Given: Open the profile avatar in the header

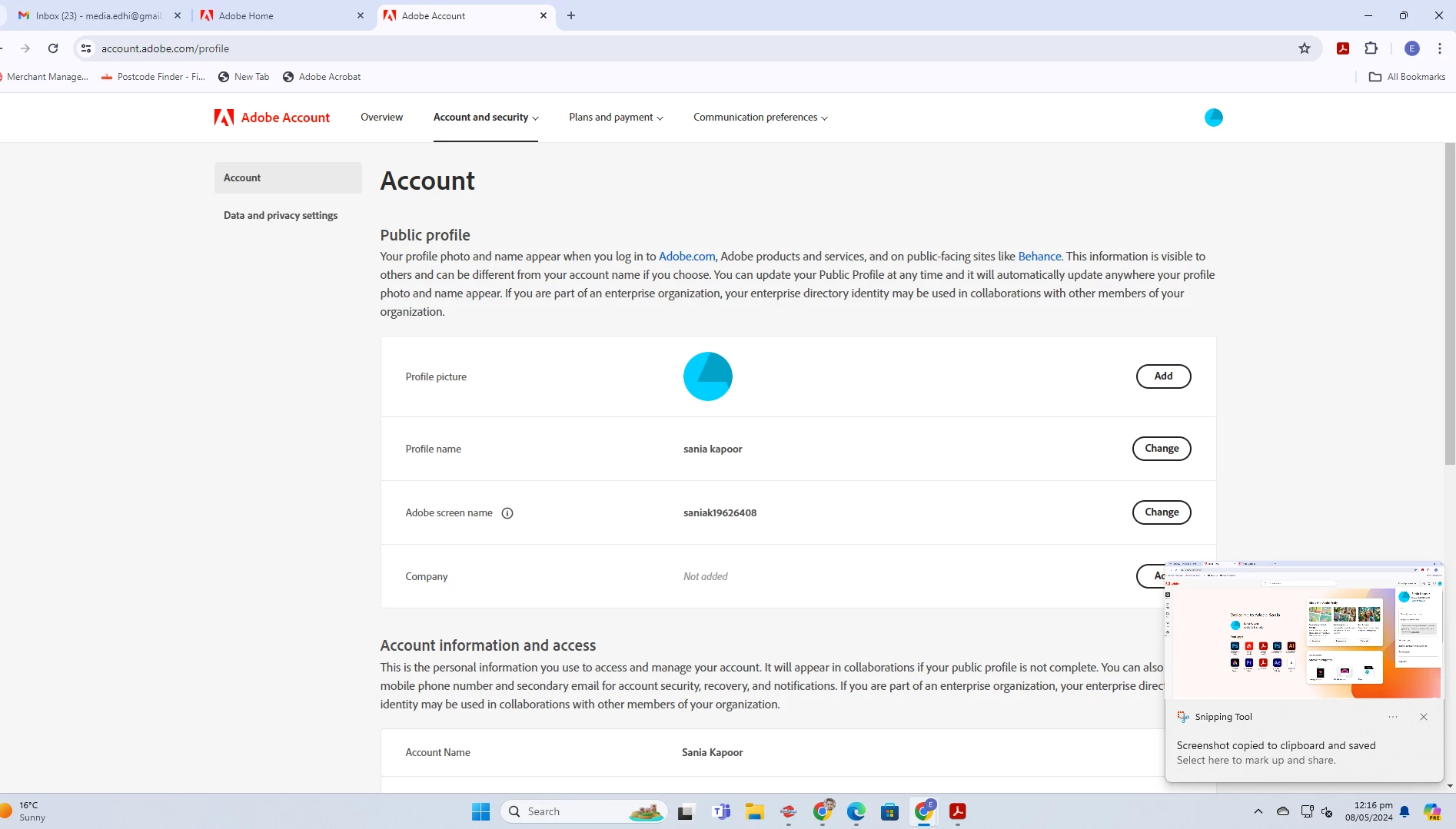Looking at the screenshot, I should (1213, 118).
